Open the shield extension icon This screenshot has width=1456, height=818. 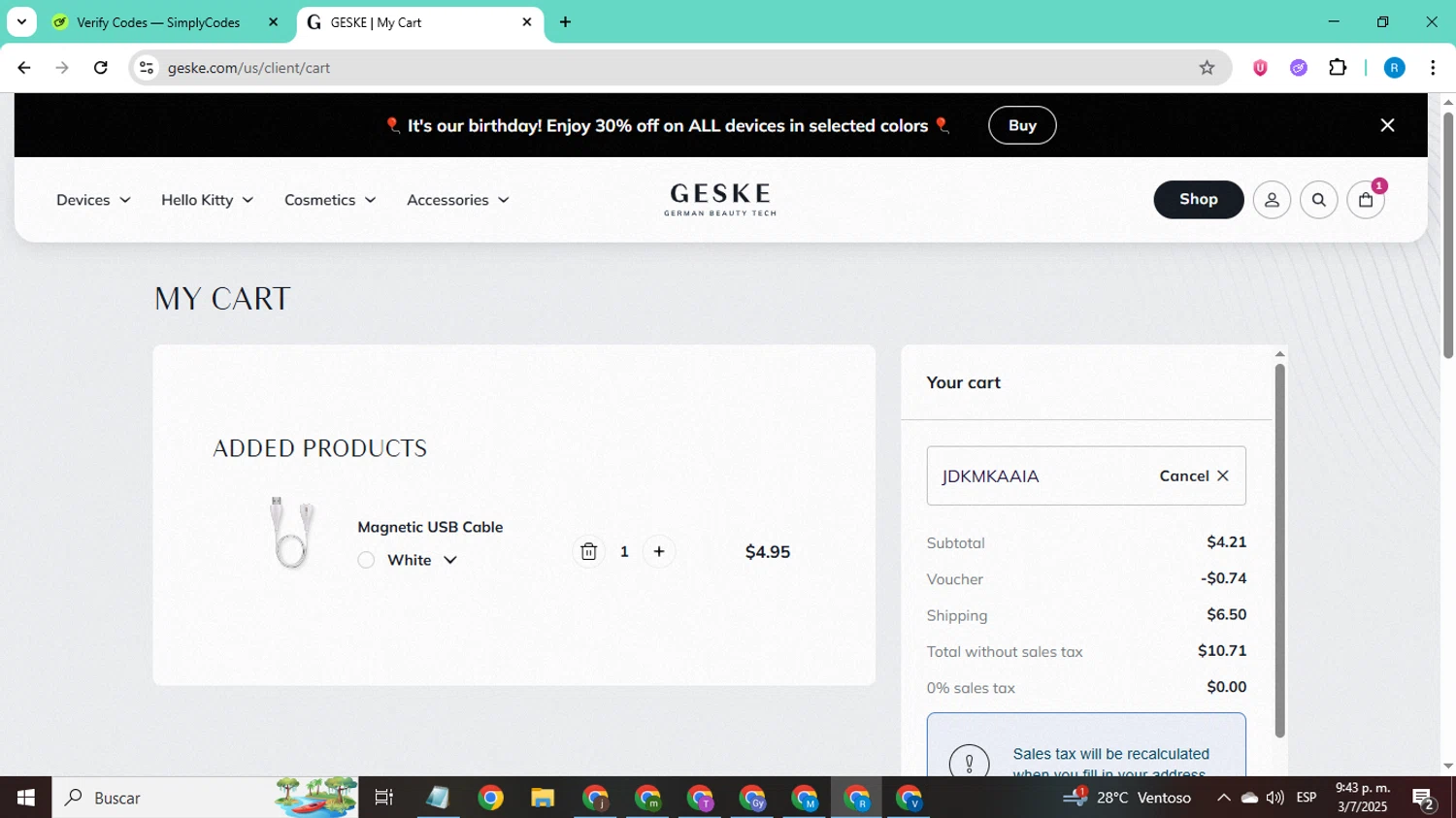[1260, 68]
